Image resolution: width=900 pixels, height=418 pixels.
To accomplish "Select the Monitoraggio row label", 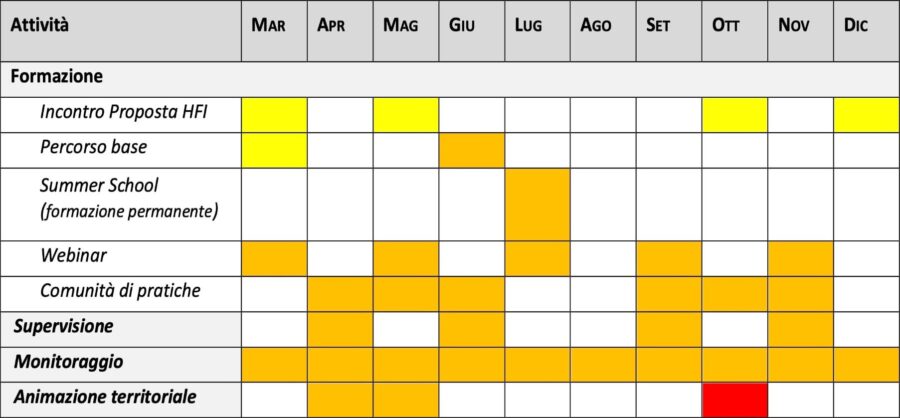I will coord(68,362).
